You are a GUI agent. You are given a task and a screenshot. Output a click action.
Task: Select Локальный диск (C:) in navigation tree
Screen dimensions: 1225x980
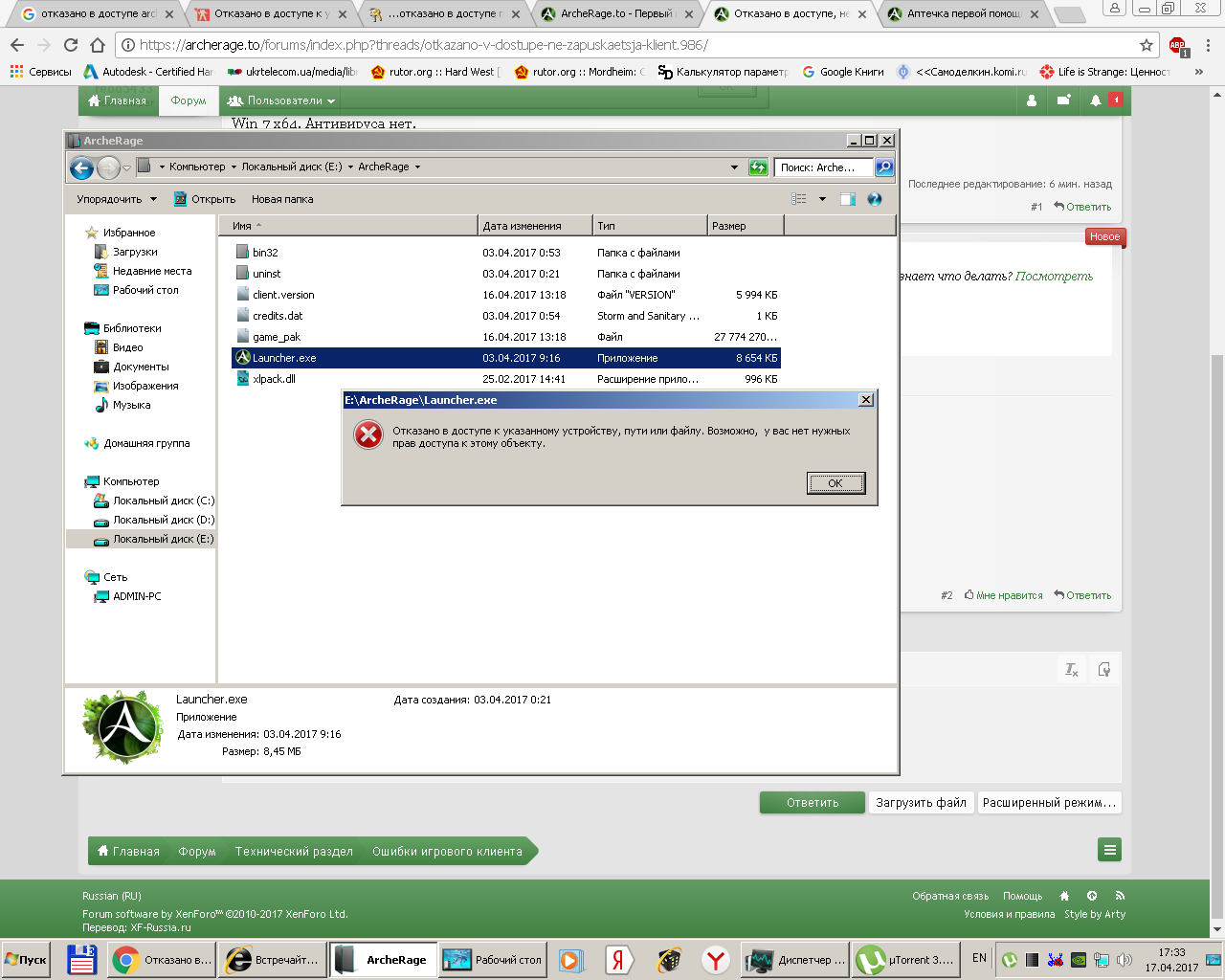[x=154, y=501]
